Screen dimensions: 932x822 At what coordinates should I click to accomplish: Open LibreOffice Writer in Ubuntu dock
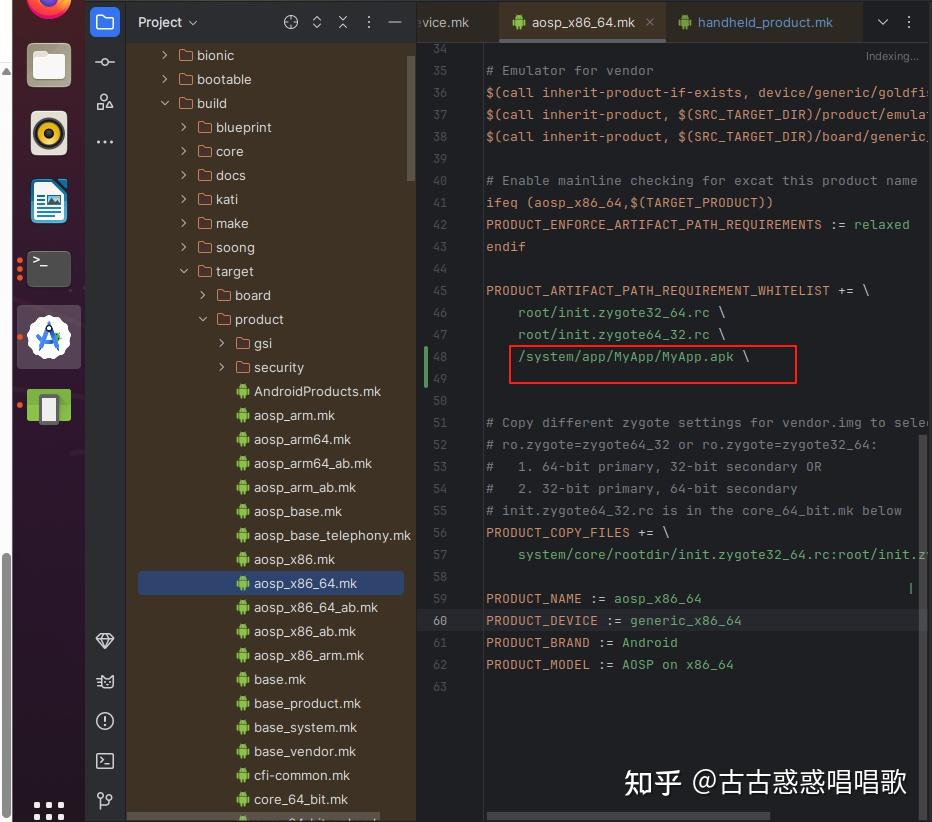[49, 201]
